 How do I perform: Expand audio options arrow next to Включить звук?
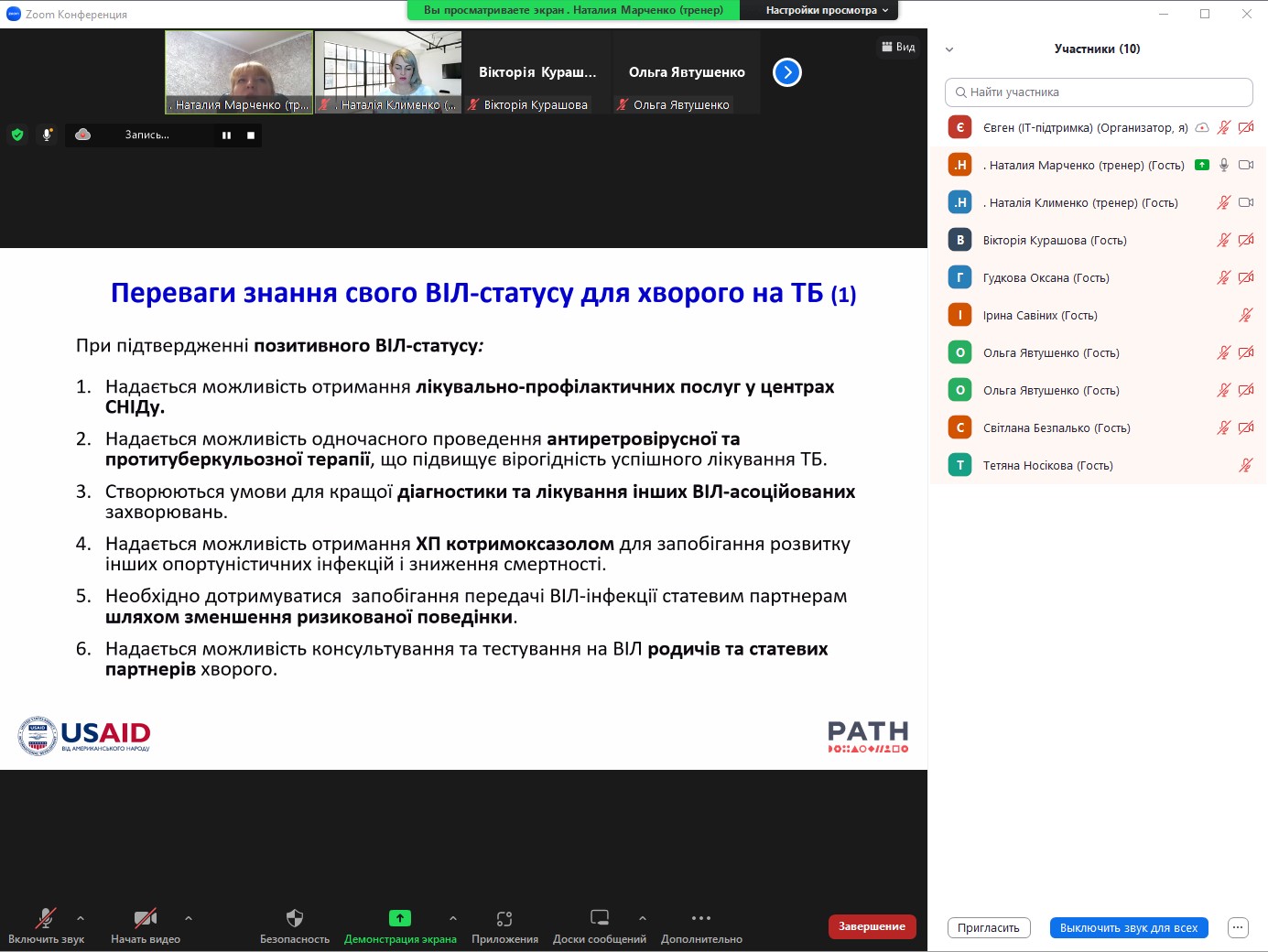click(x=81, y=917)
